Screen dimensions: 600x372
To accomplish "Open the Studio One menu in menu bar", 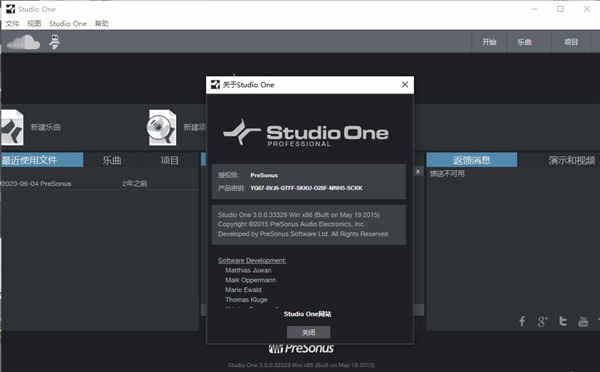I will tap(68, 24).
